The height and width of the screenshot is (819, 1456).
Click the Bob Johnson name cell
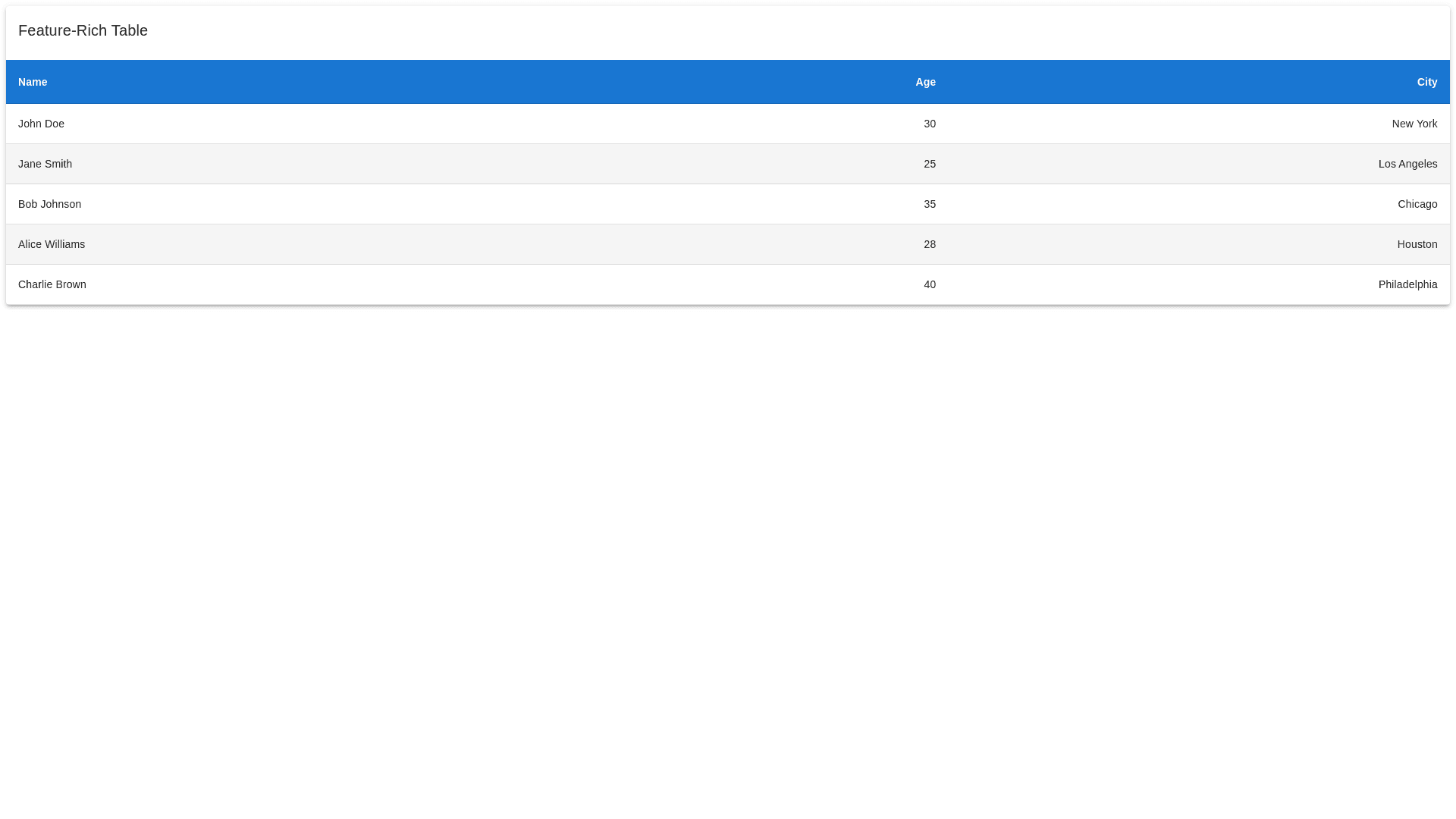coord(49,204)
